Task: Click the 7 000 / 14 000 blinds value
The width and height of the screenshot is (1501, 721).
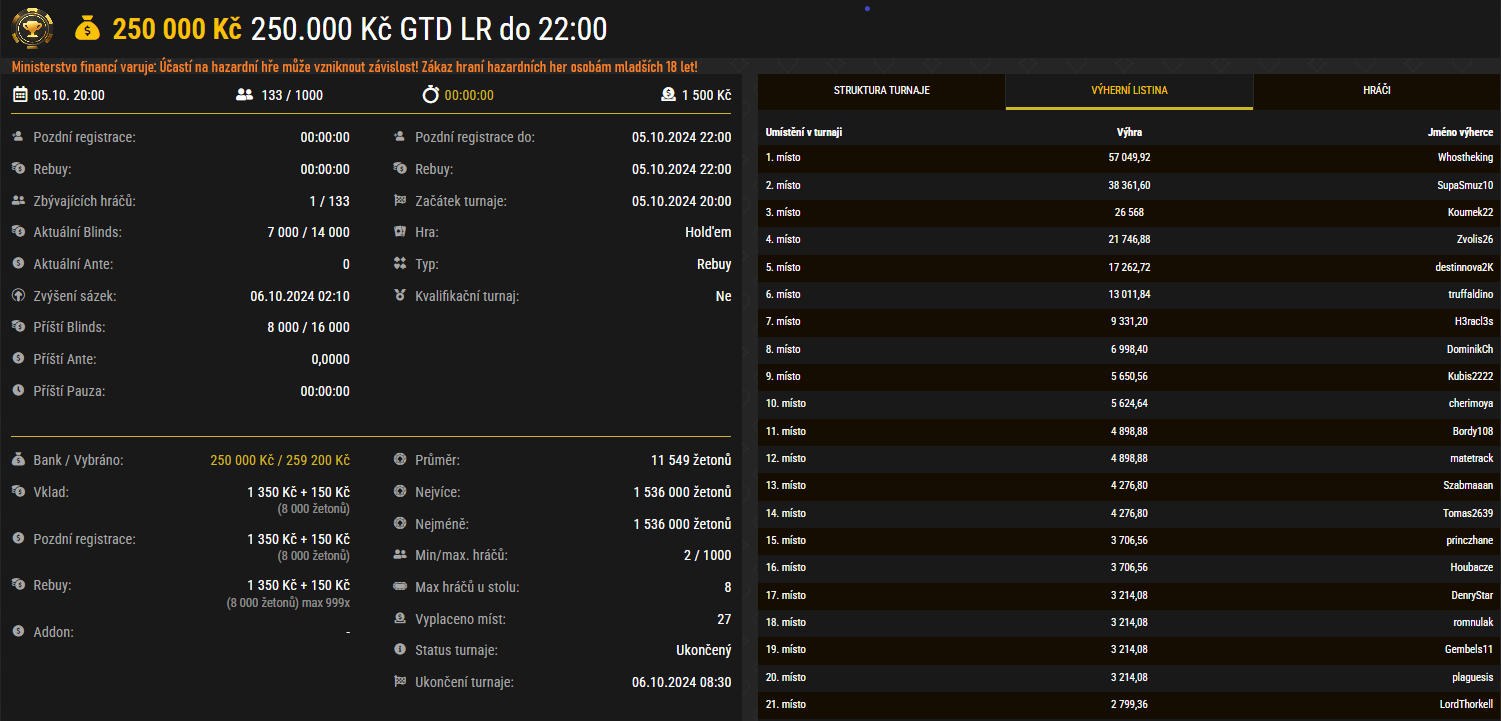Action: click(309, 232)
